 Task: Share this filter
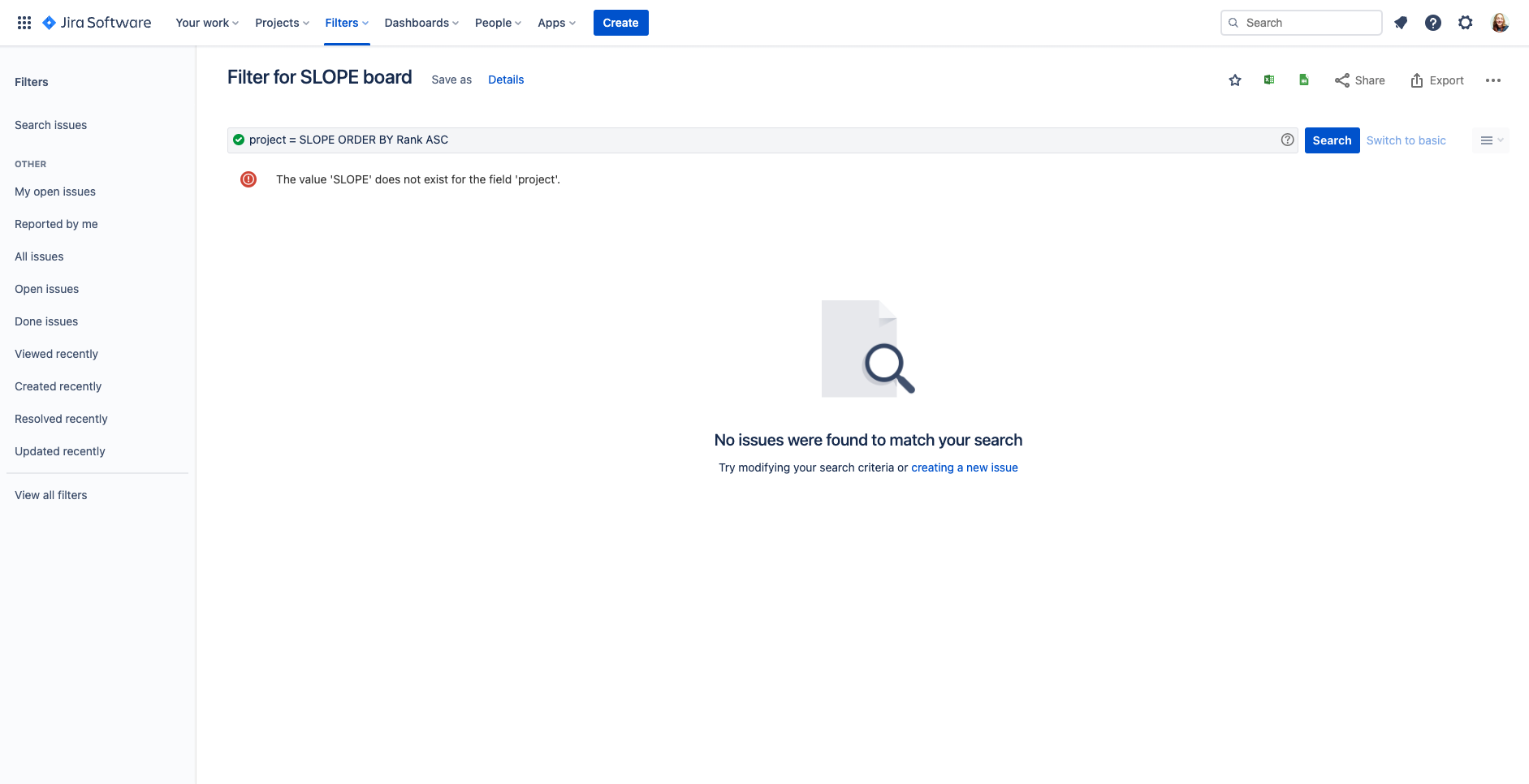click(x=1360, y=80)
